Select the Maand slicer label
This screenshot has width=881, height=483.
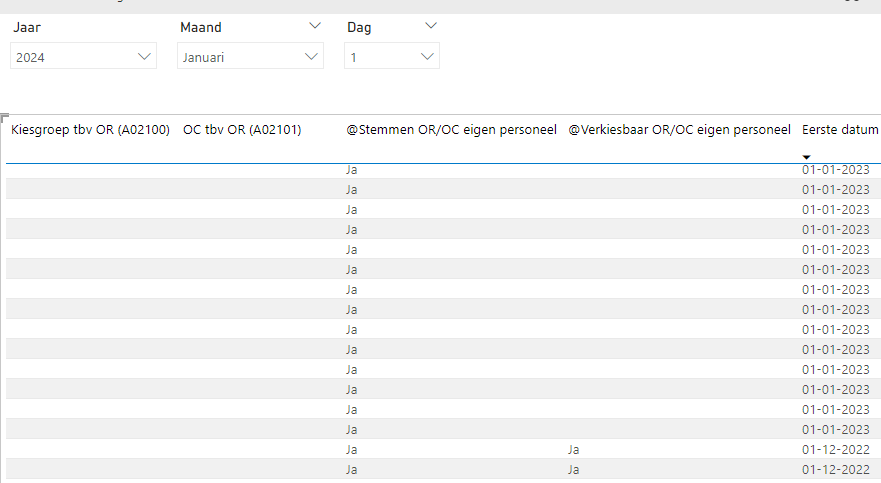pyautogui.click(x=201, y=28)
